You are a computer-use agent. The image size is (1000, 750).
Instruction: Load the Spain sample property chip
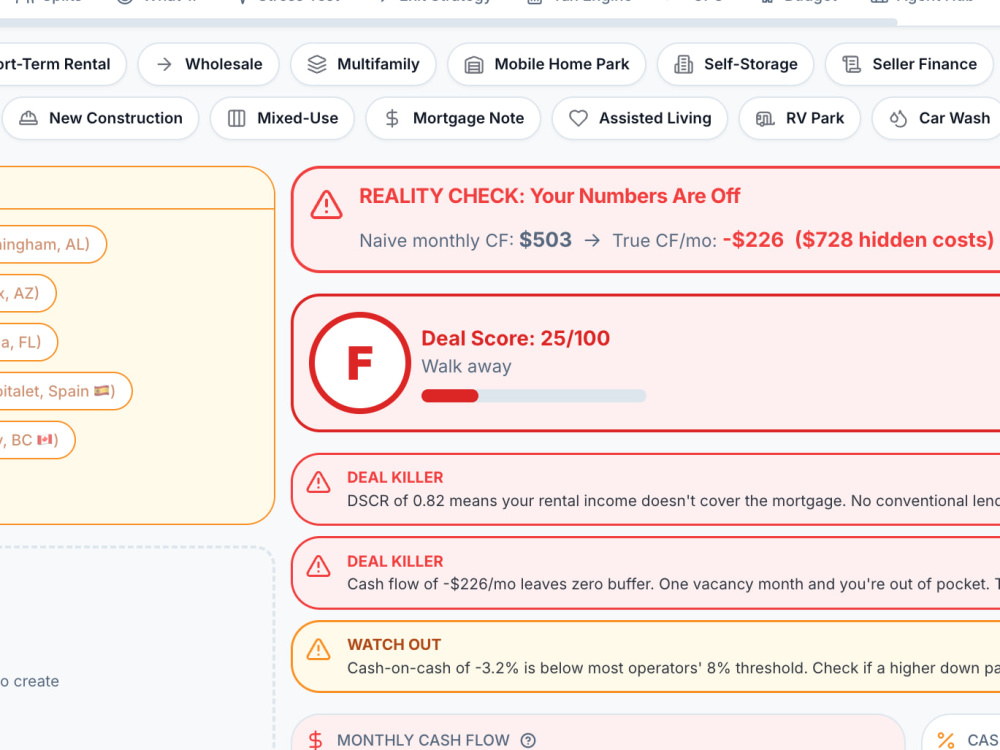pos(64,391)
